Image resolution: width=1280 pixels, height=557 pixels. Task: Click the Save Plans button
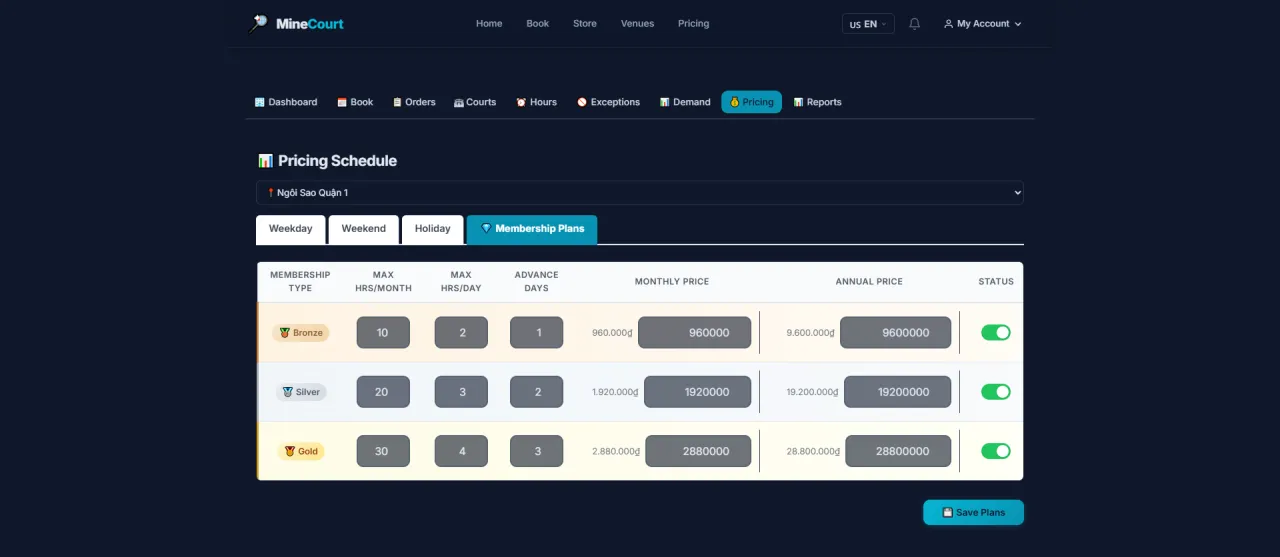[x=973, y=512]
